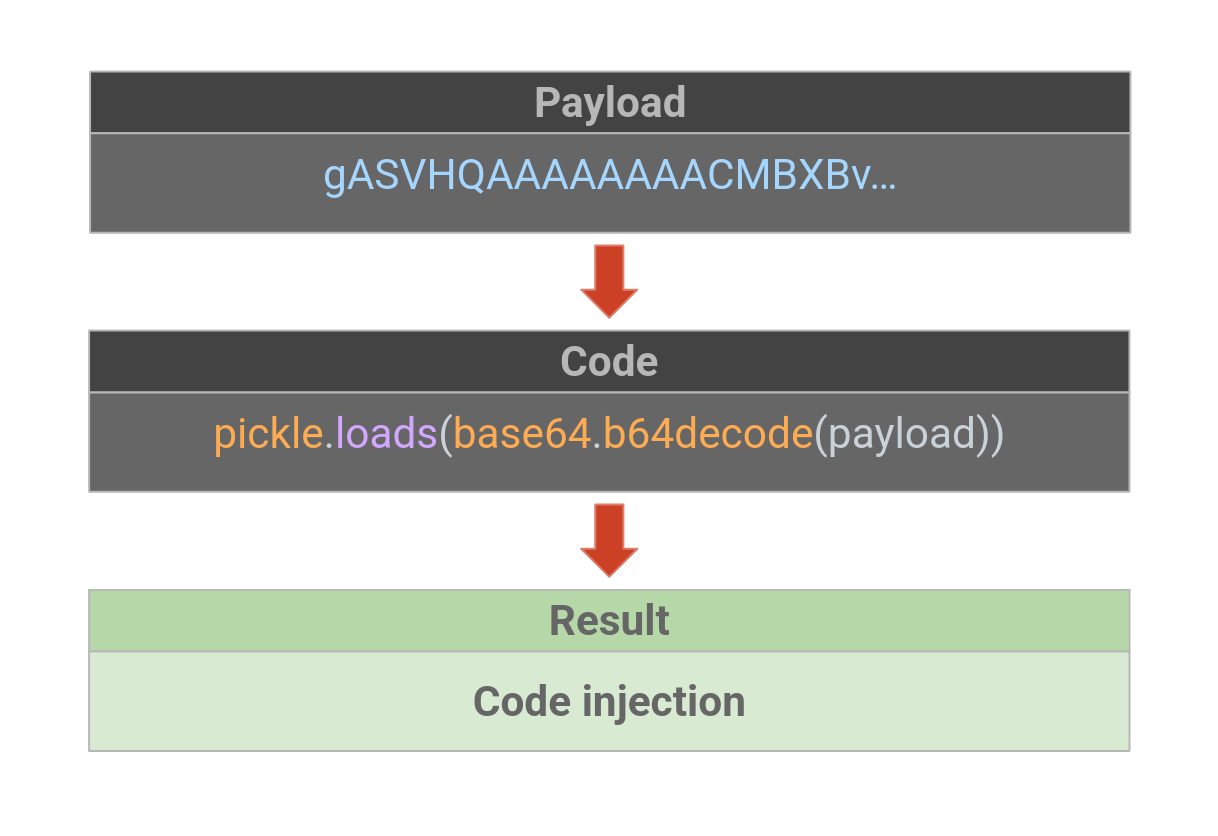Image resolution: width=1218 pixels, height=836 pixels.
Task: Click the opening parenthesis after loads
Action: coord(446,434)
